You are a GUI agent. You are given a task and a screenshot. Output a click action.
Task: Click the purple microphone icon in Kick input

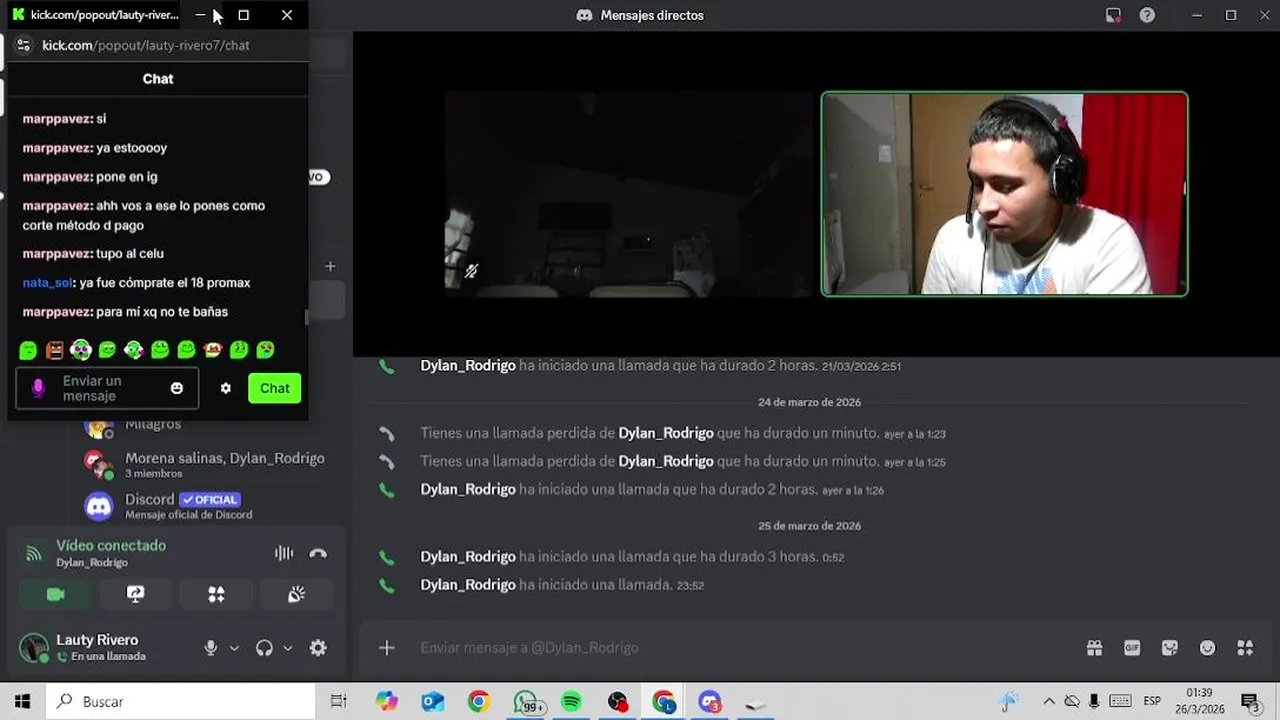39,388
